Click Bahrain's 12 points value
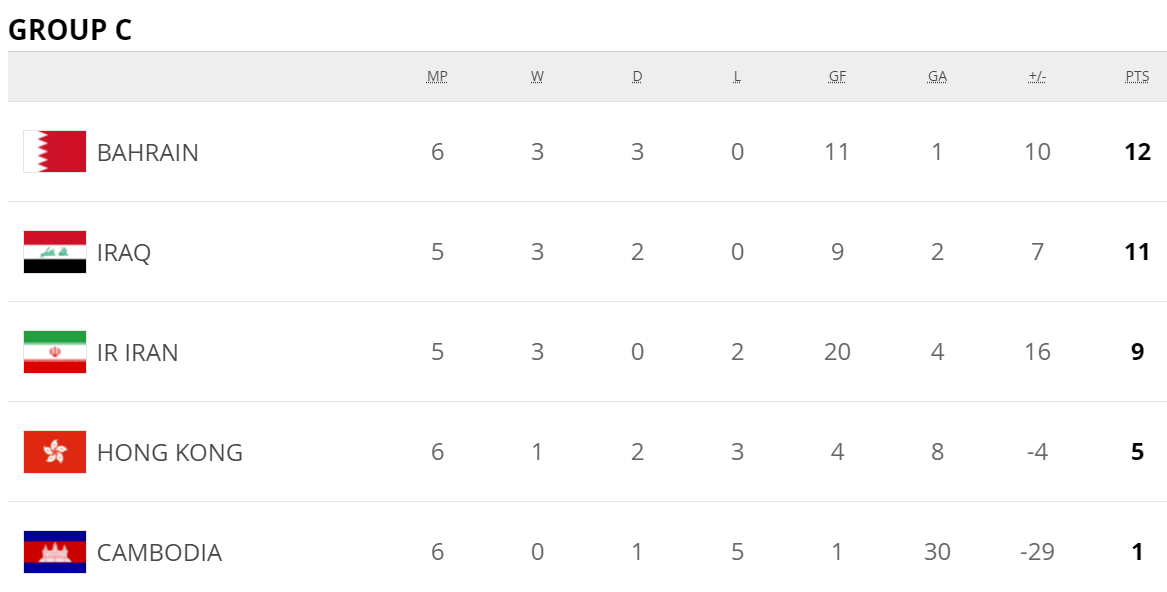The image size is (1167, 592). pos(1137,152)
